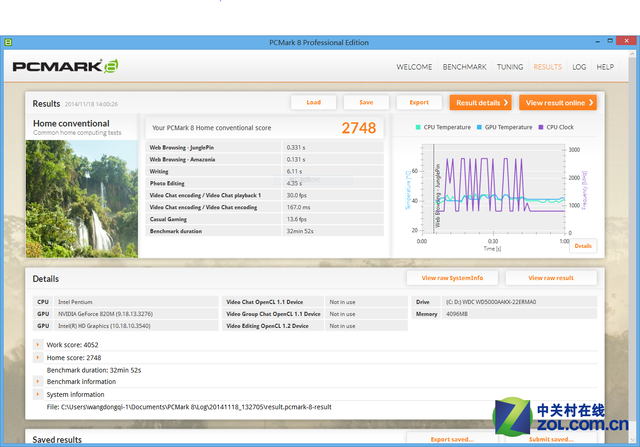Click the WDC drive entry
Viewport: 640px width, 447px height.
click(491, 302)
